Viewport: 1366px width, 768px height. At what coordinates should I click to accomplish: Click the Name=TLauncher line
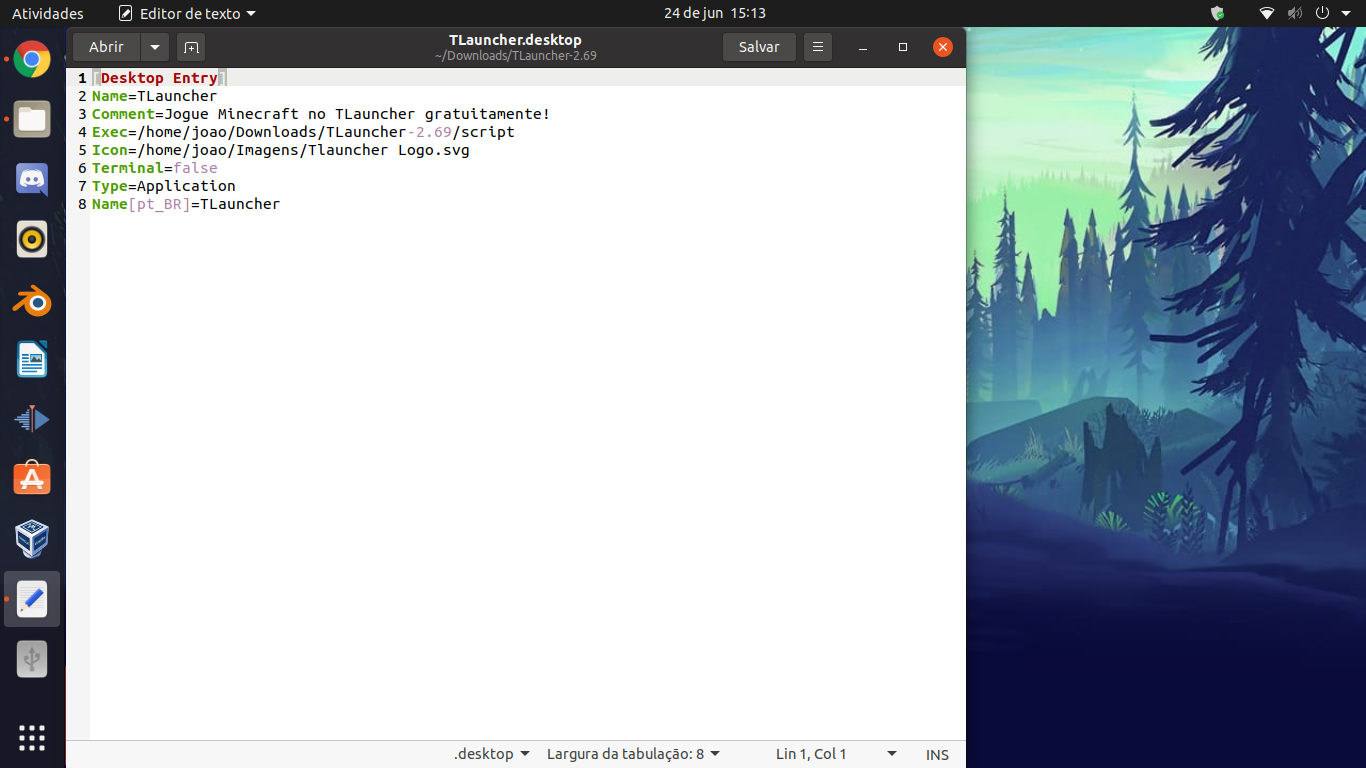(154, 96)
